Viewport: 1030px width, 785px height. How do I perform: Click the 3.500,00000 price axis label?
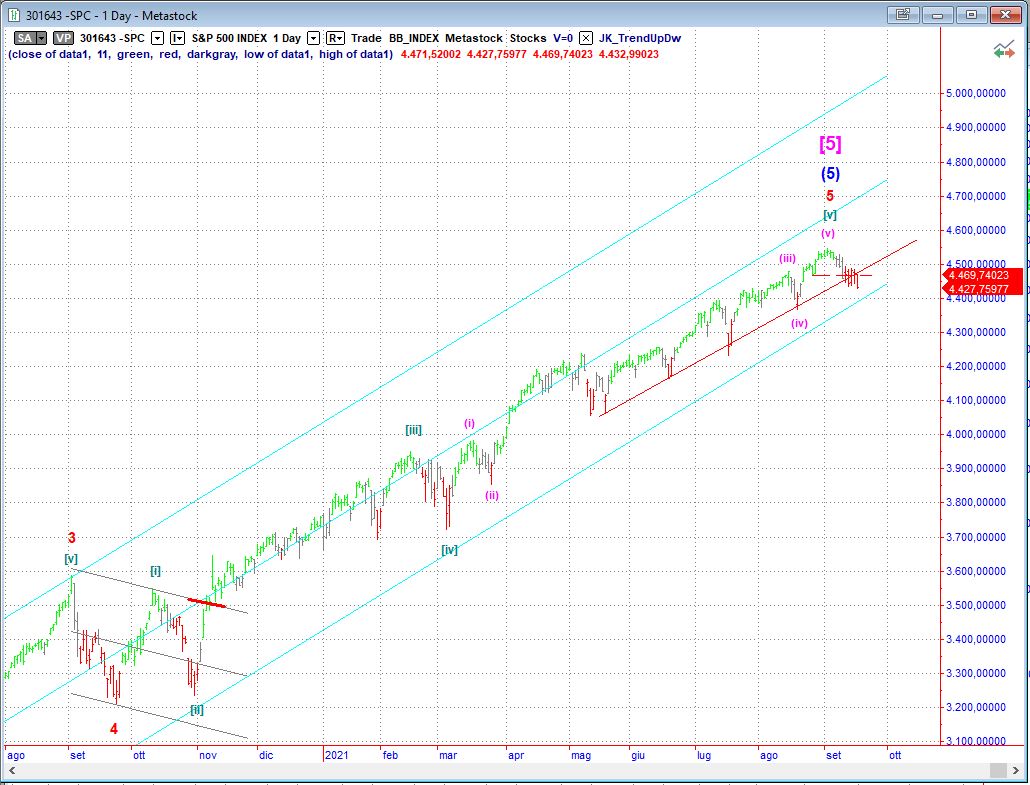(x=976, y=605)
